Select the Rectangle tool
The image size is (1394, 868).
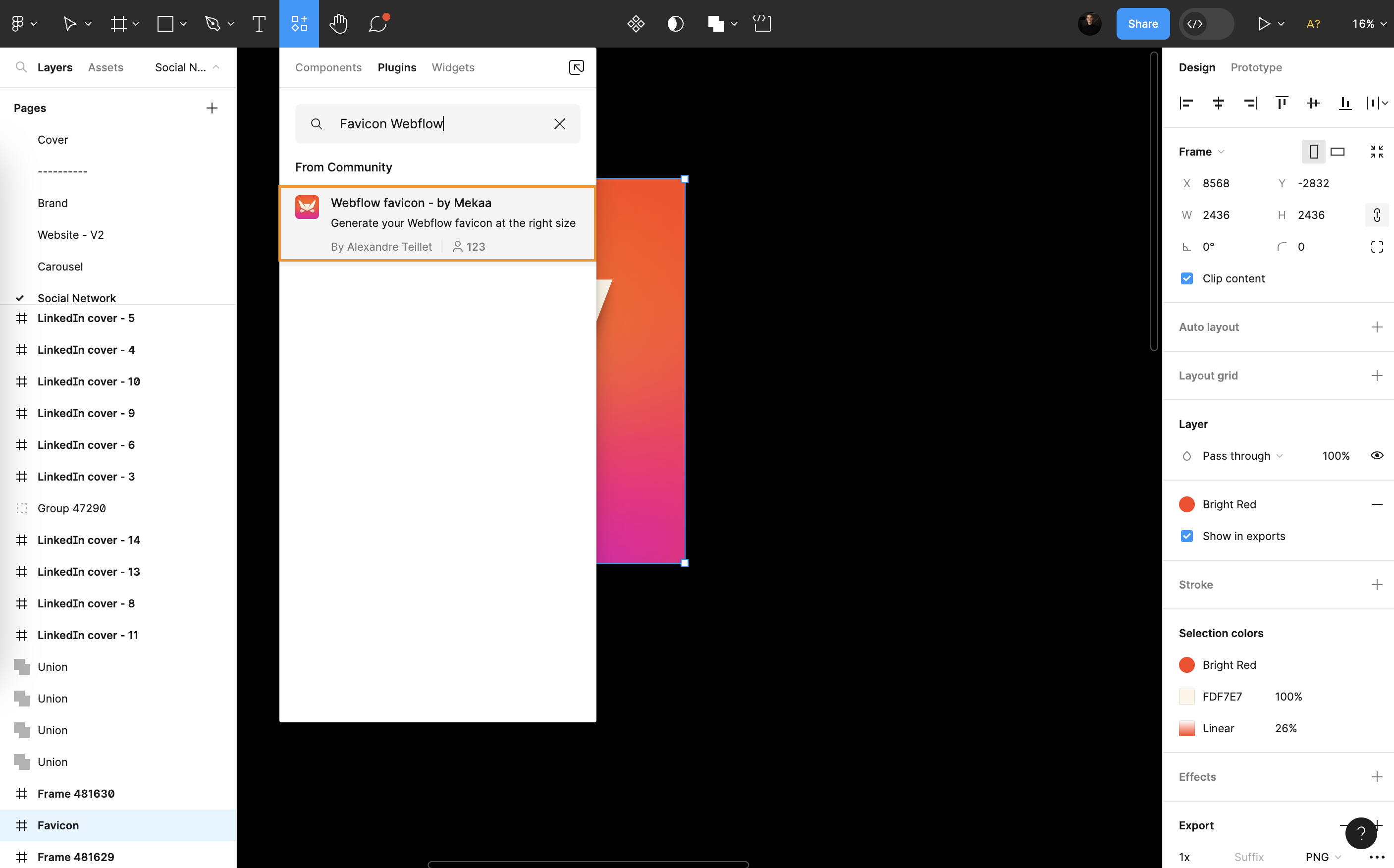pyautogui.click(x=165, y=24)
